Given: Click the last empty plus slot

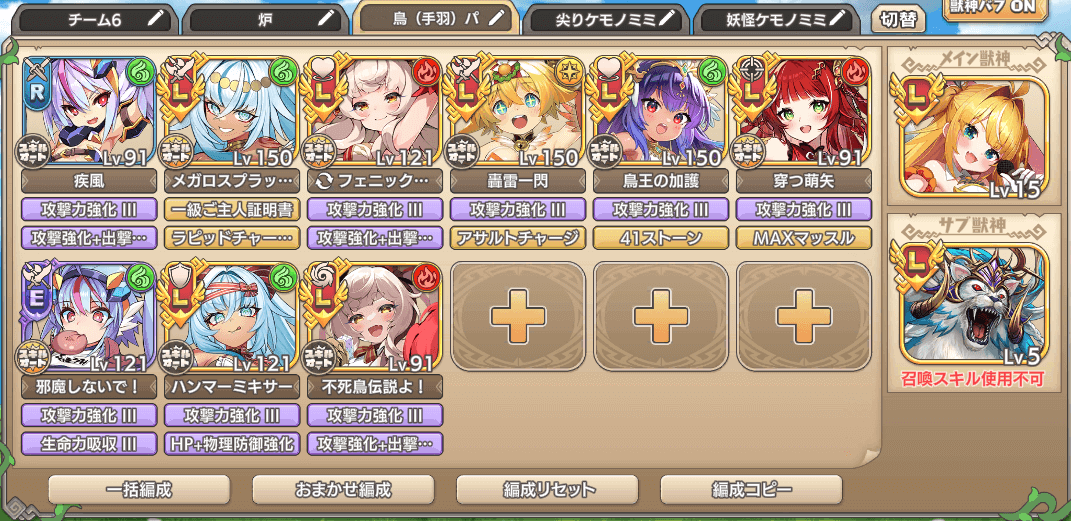Looking at the screenshot, I should 804,316.
